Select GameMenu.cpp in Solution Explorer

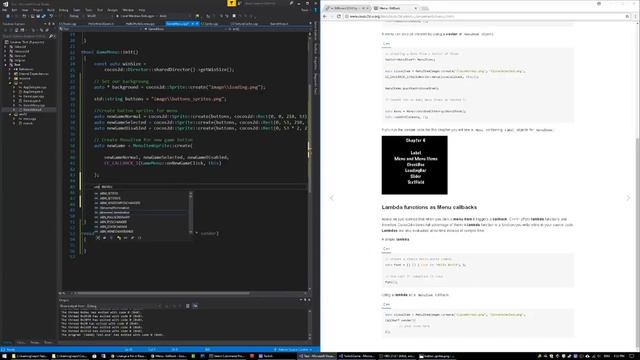pos(33,105)
